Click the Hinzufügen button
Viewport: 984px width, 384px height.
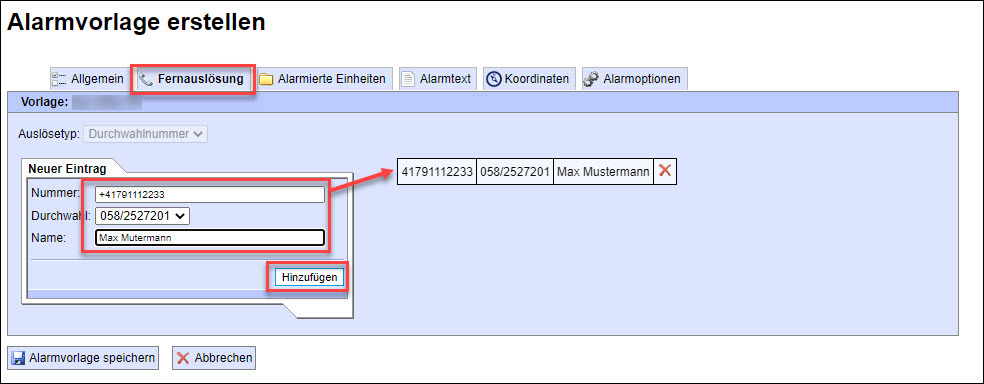[x=309, y=277]
